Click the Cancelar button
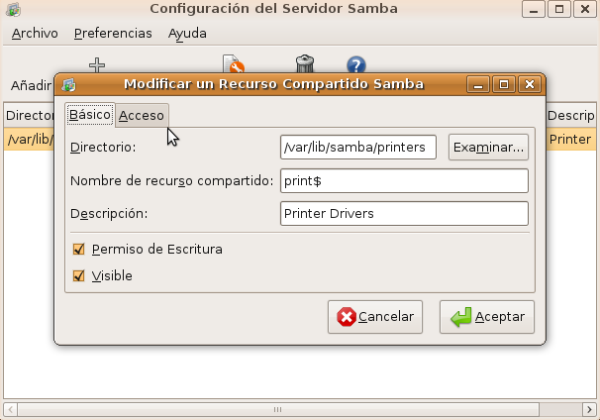This screenshot has width=600, height=420. click(375, 317)
